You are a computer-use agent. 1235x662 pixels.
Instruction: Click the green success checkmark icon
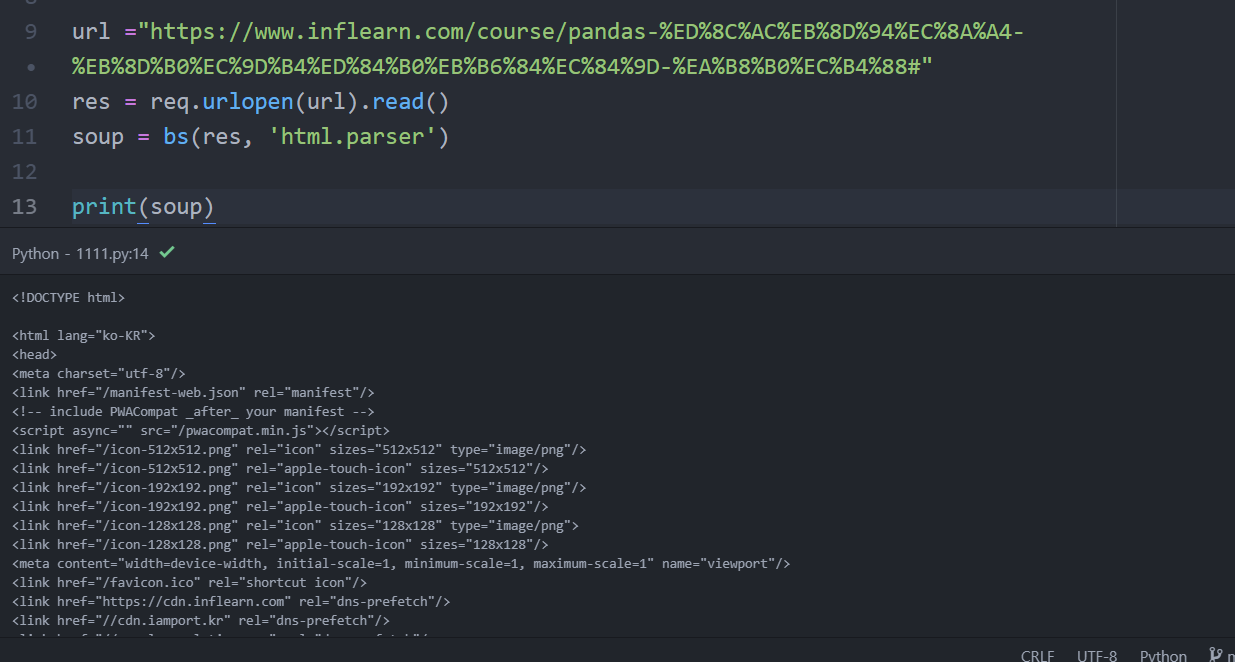tap(167, 253)
